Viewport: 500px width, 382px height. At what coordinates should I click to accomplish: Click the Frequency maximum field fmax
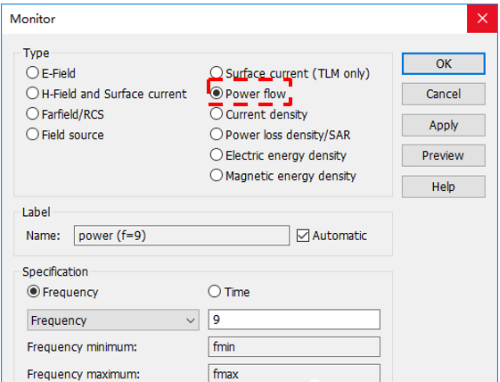coord(294,373)
